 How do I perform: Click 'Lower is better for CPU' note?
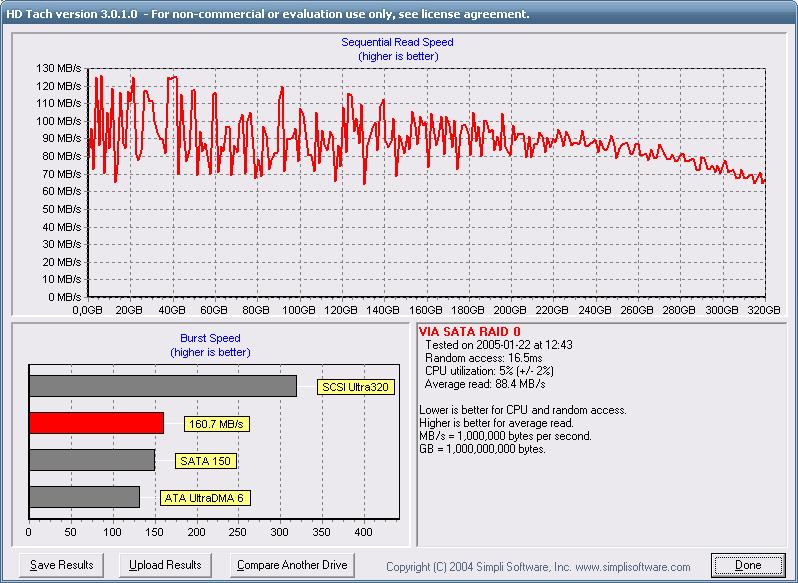[x=523, y=410]
